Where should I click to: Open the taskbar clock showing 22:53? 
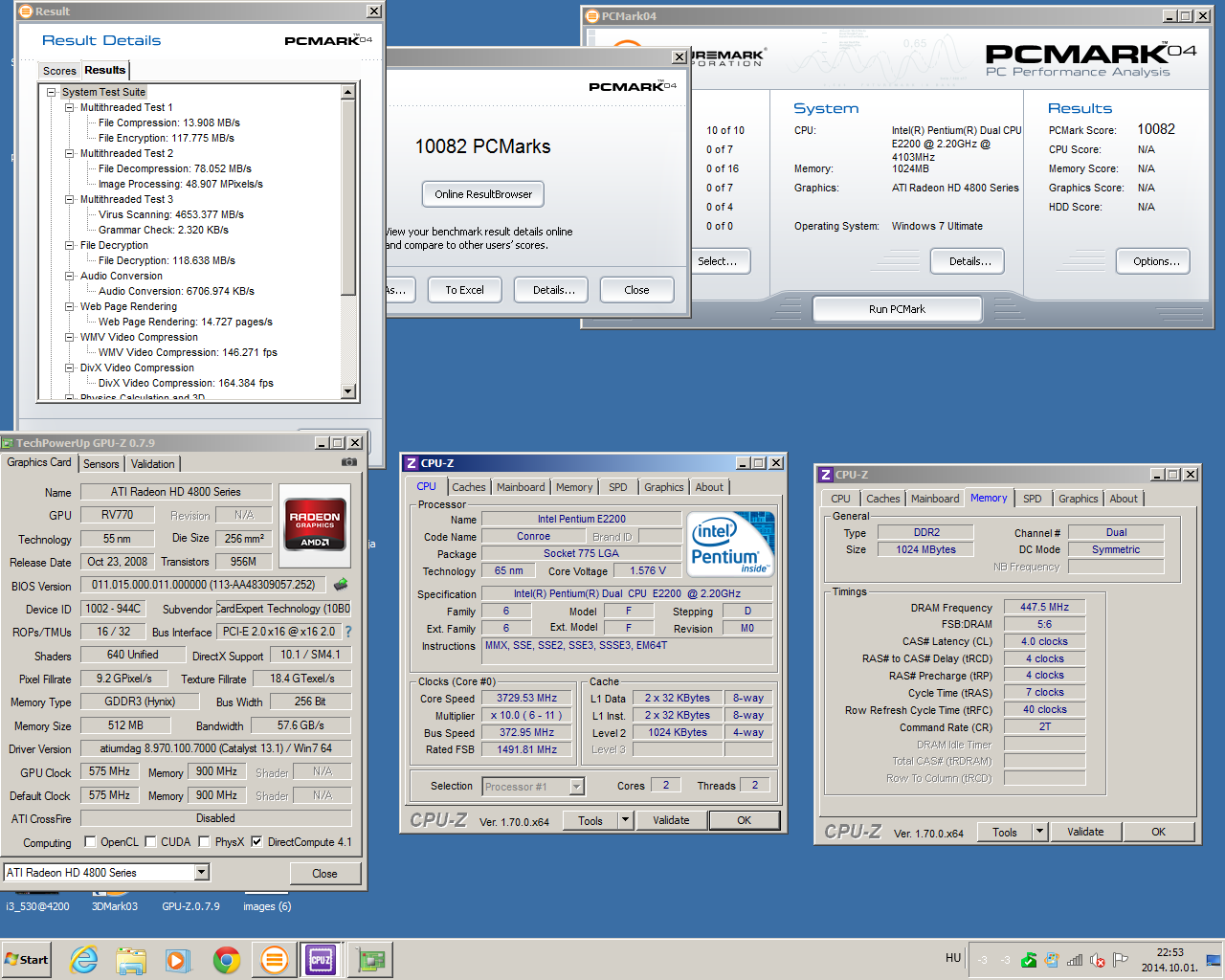click(x=1169, y=960)
